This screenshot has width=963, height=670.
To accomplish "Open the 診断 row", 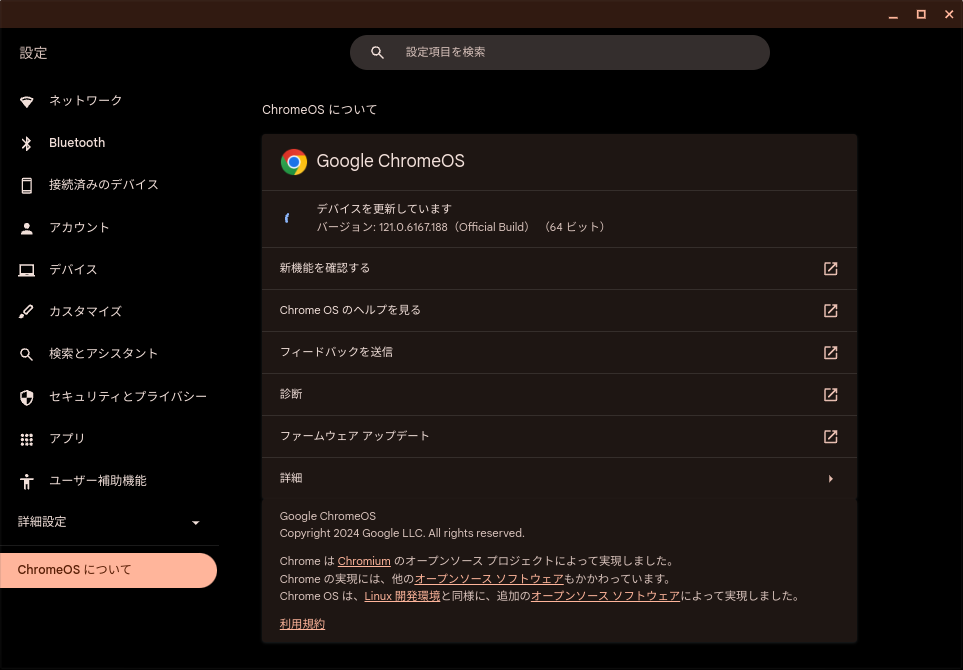I will click(x=559, y=394).
